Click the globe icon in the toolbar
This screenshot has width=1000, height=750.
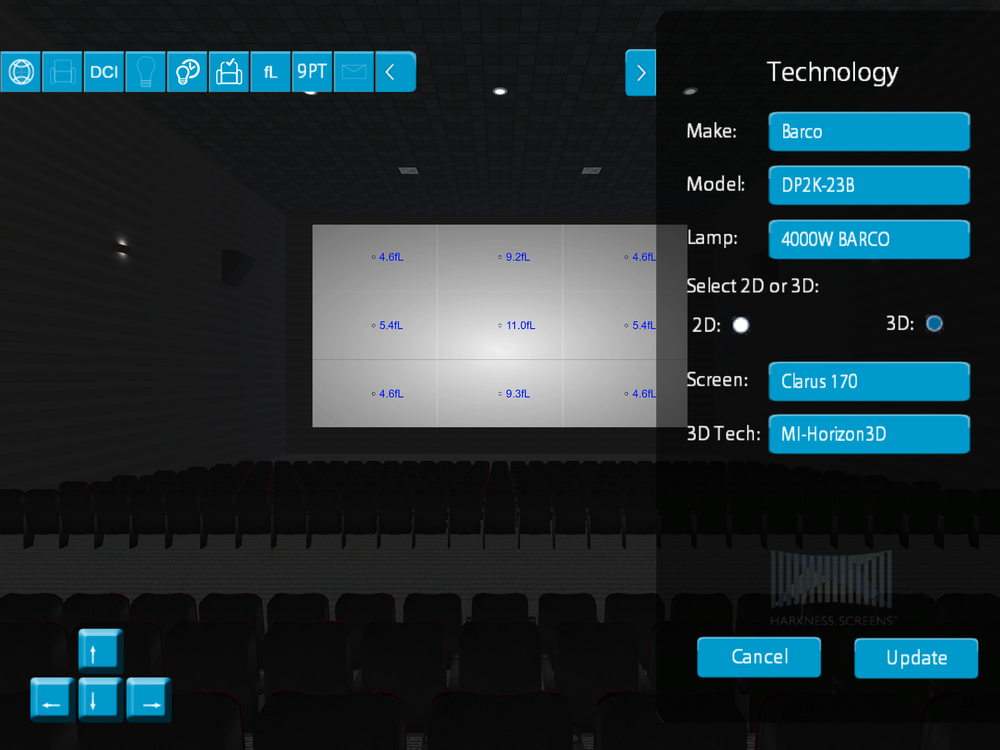(x=20, y=71)
